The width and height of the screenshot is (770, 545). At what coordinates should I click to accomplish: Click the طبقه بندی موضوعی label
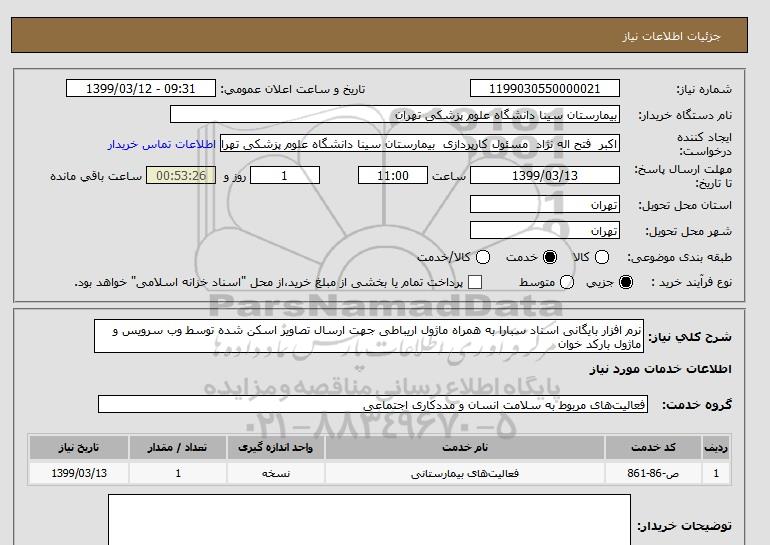pyautogui.click(x=680, y=257)
